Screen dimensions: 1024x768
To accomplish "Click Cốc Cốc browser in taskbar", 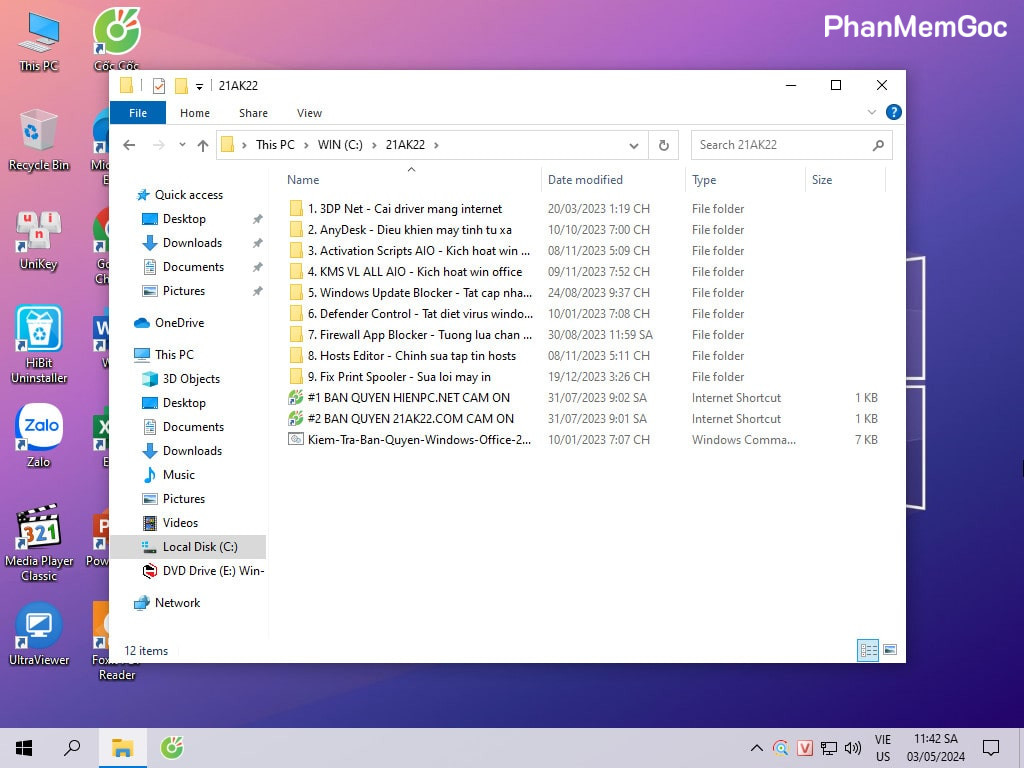I will coord(172,747).
